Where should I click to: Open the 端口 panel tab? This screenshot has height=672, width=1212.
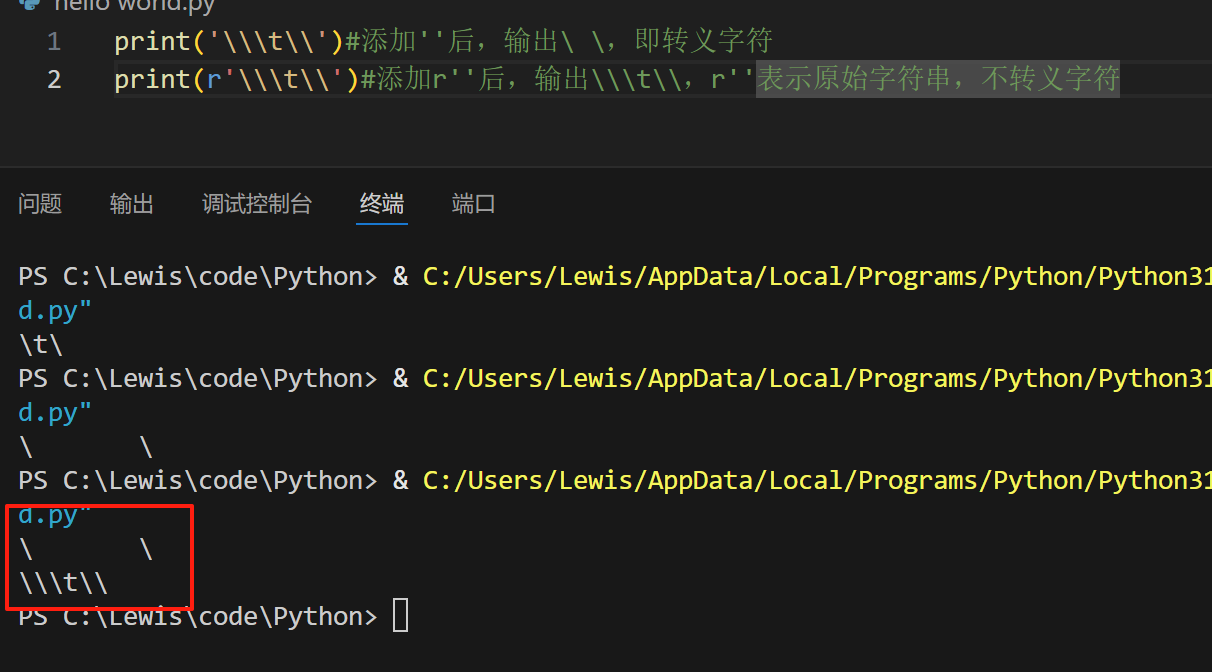coord(474,204)
